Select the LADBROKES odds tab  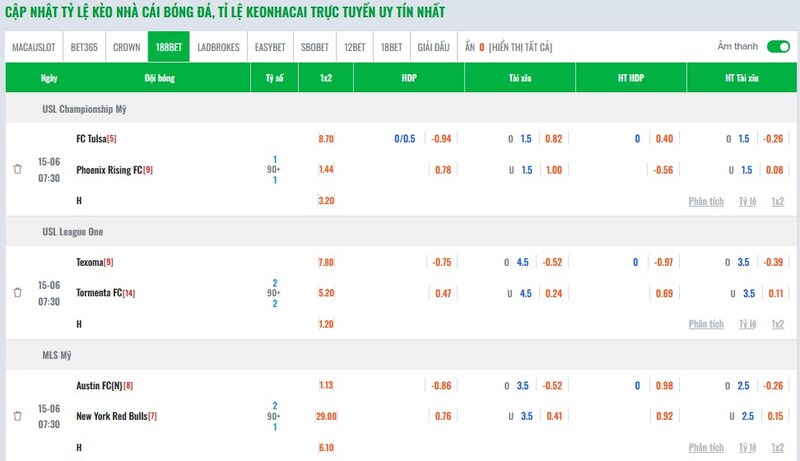218,47
